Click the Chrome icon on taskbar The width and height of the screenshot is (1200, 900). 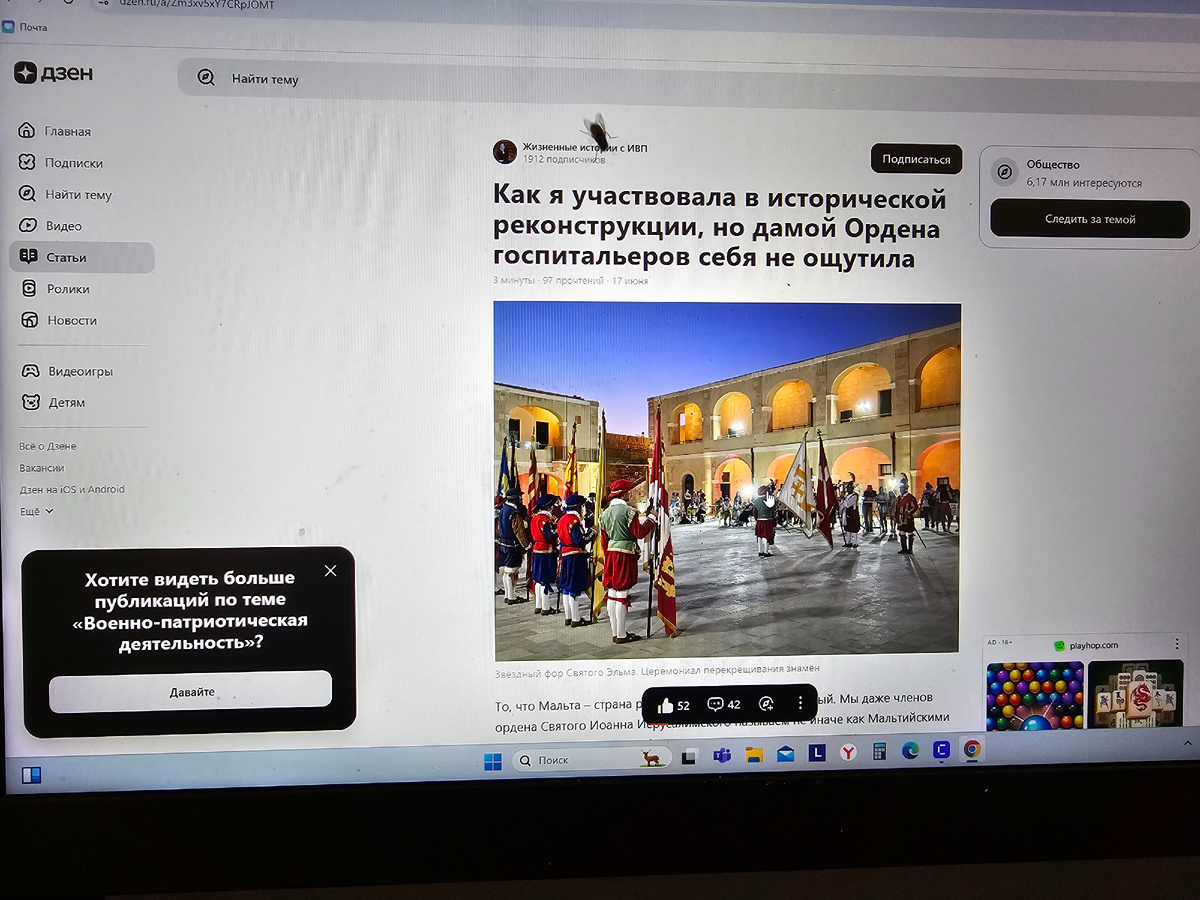(x=972, y=749)
